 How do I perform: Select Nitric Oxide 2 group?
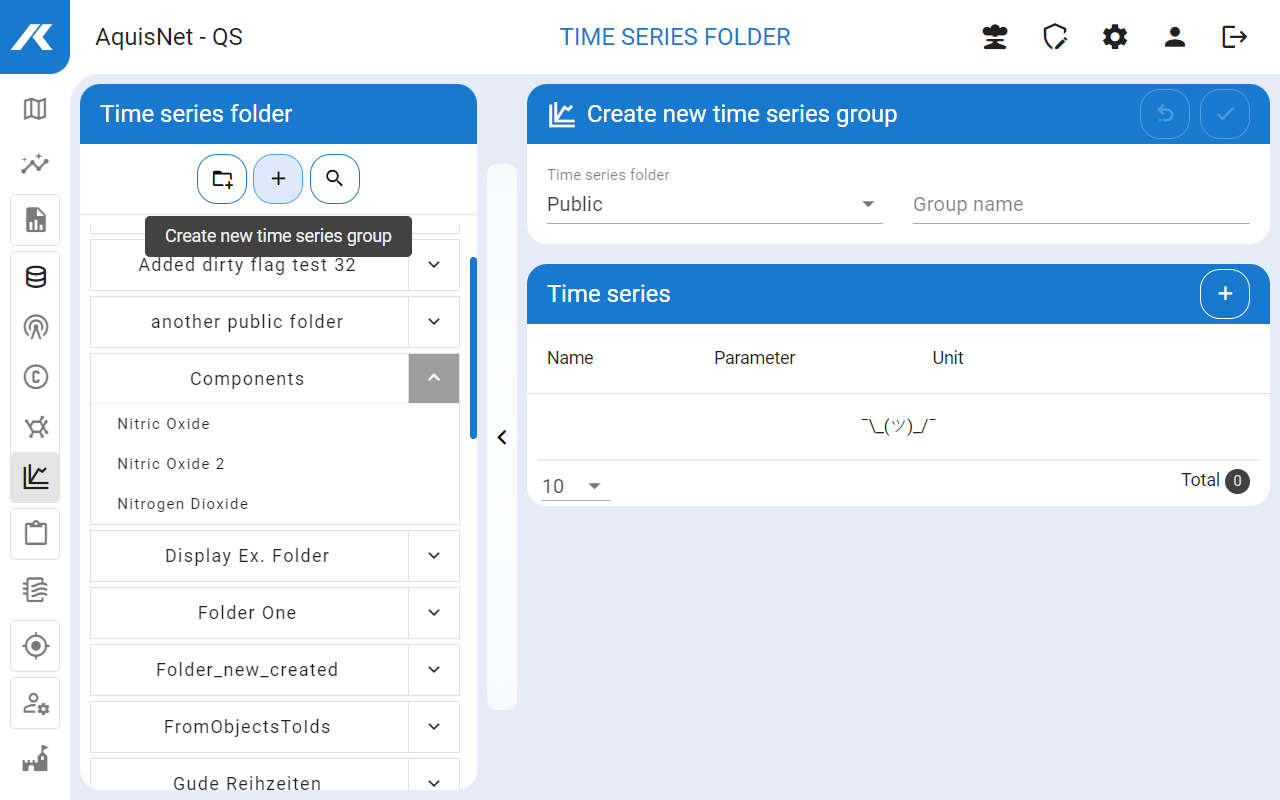tap(171, 464)
